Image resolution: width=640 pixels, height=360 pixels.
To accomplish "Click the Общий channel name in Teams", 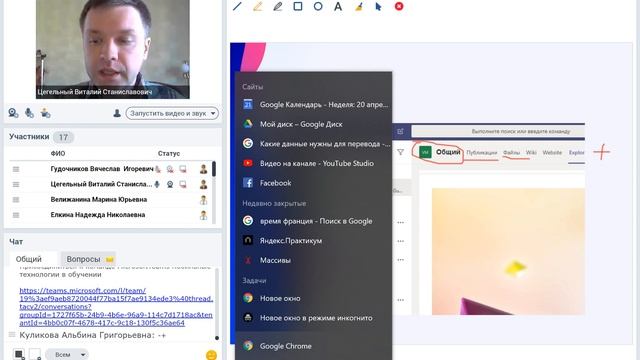I will (448, 152).
